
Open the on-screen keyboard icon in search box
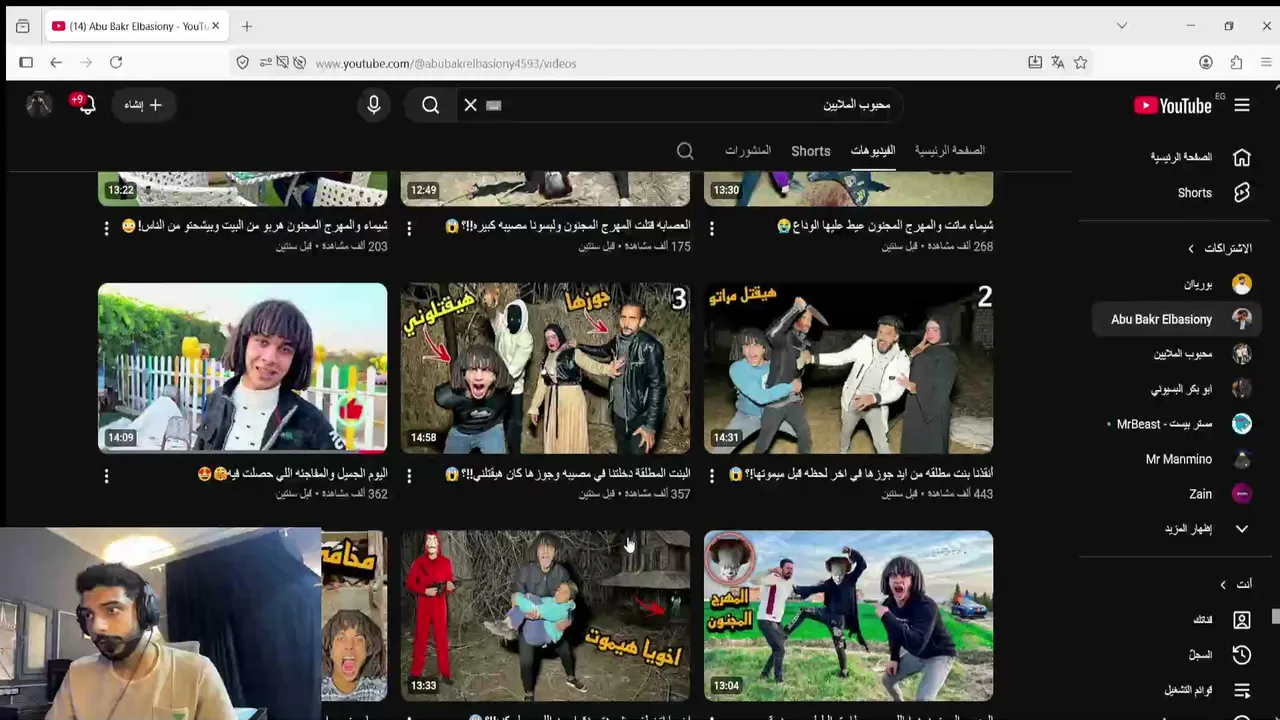point(493,105)
